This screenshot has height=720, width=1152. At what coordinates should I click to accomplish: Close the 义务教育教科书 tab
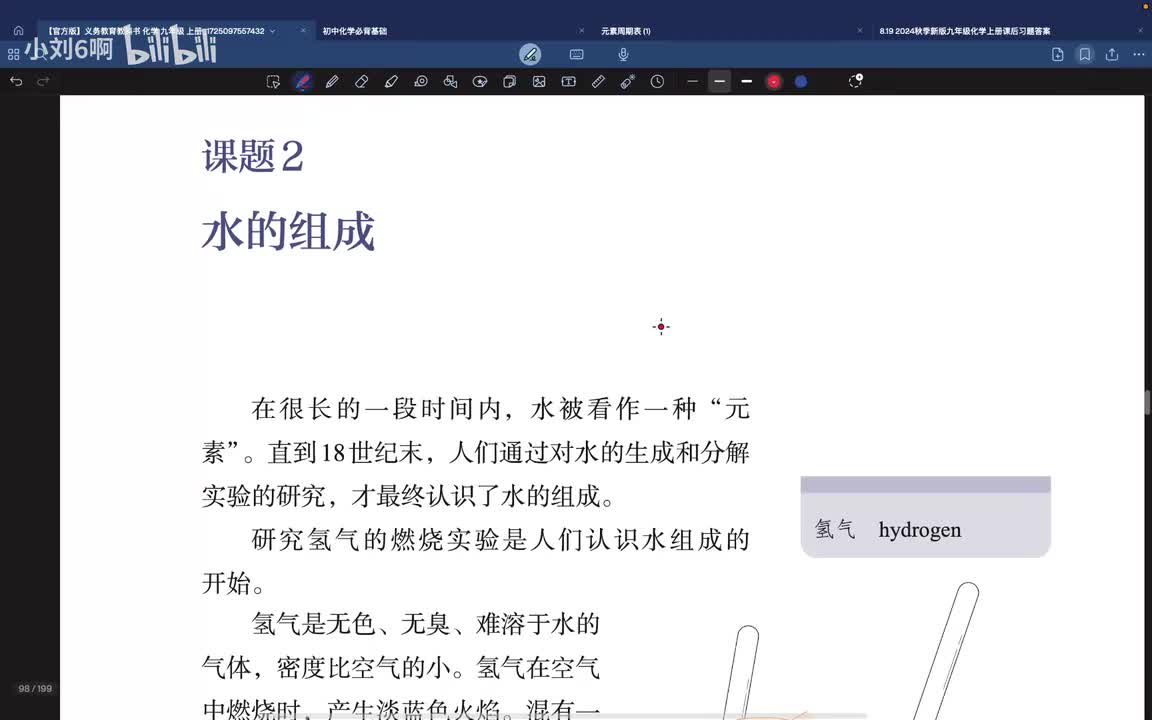[303, 31]
